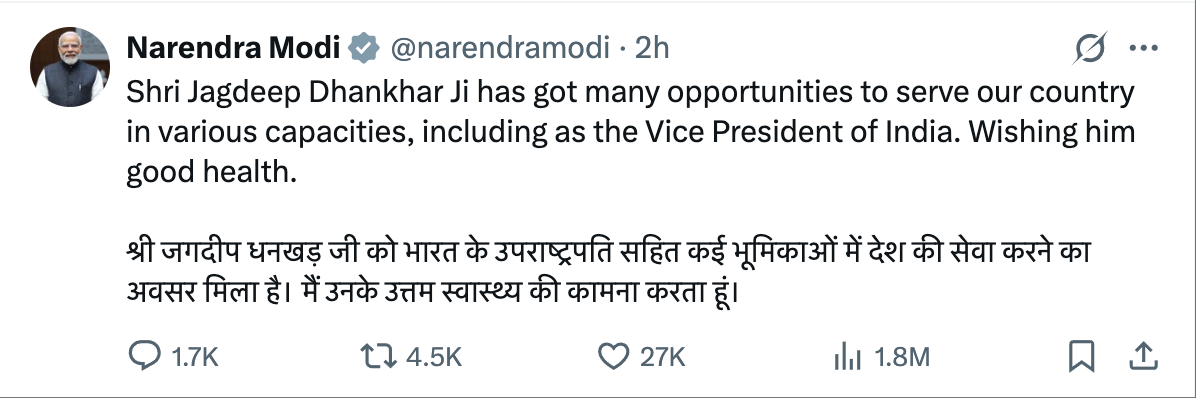
Task: Click the Narendra Modi display name
Action: (x=233, y=48)
